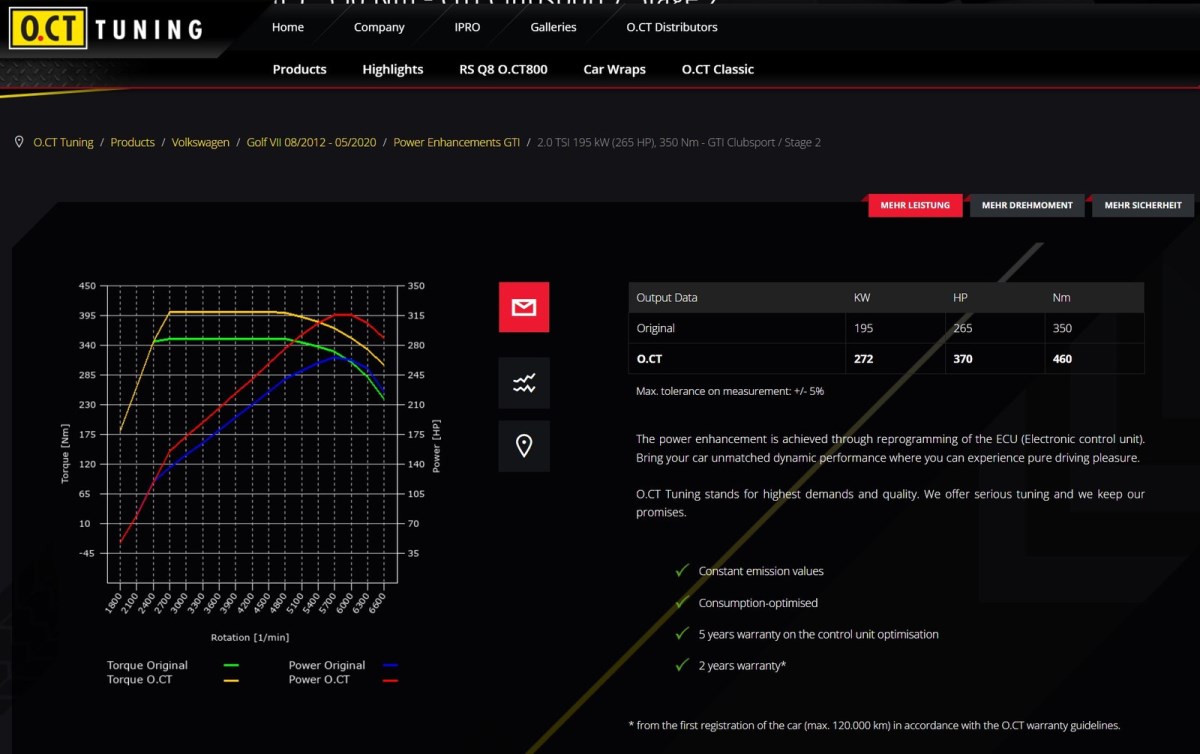Open the Products menu

299,69
